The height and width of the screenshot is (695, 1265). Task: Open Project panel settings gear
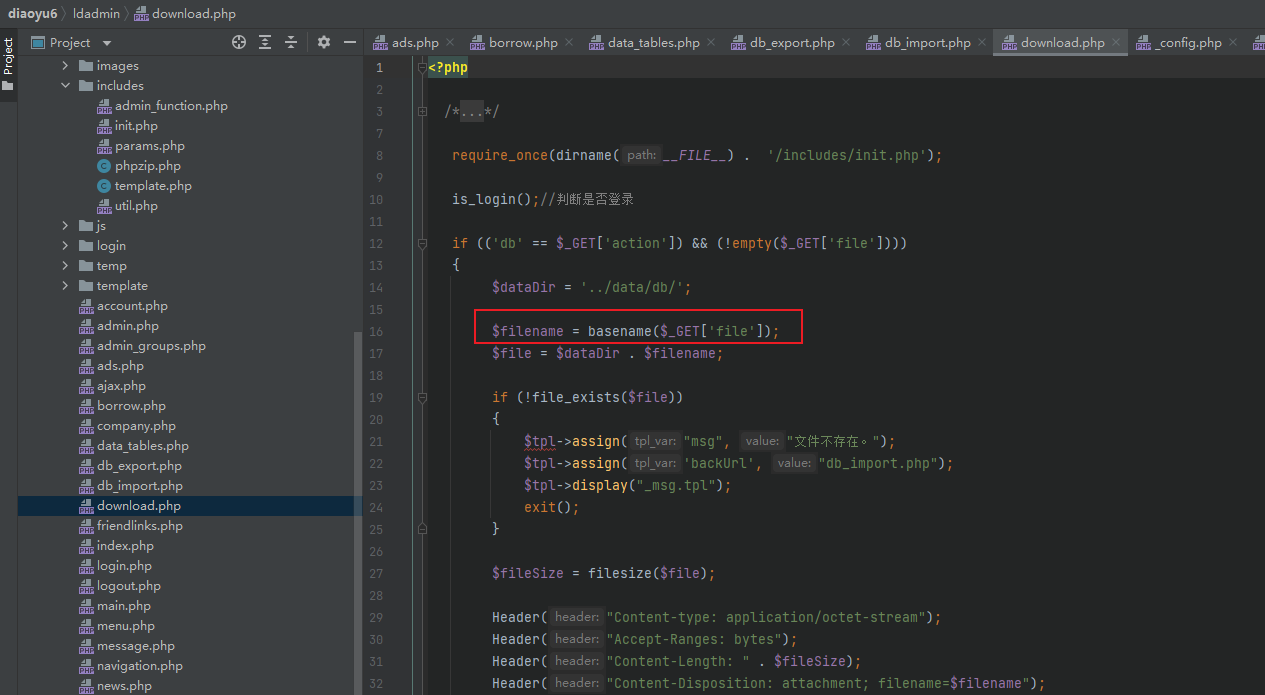(324, 42)
